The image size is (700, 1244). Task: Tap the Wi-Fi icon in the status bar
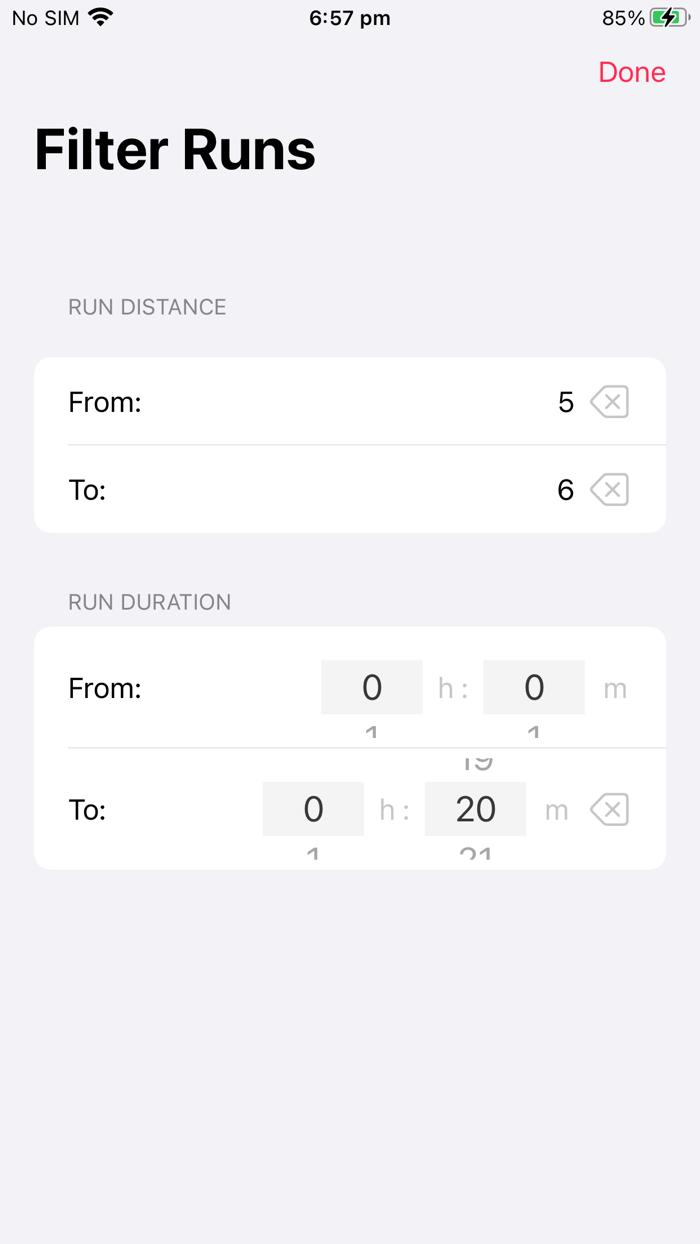pyautogui.click(x=99, y=16)
